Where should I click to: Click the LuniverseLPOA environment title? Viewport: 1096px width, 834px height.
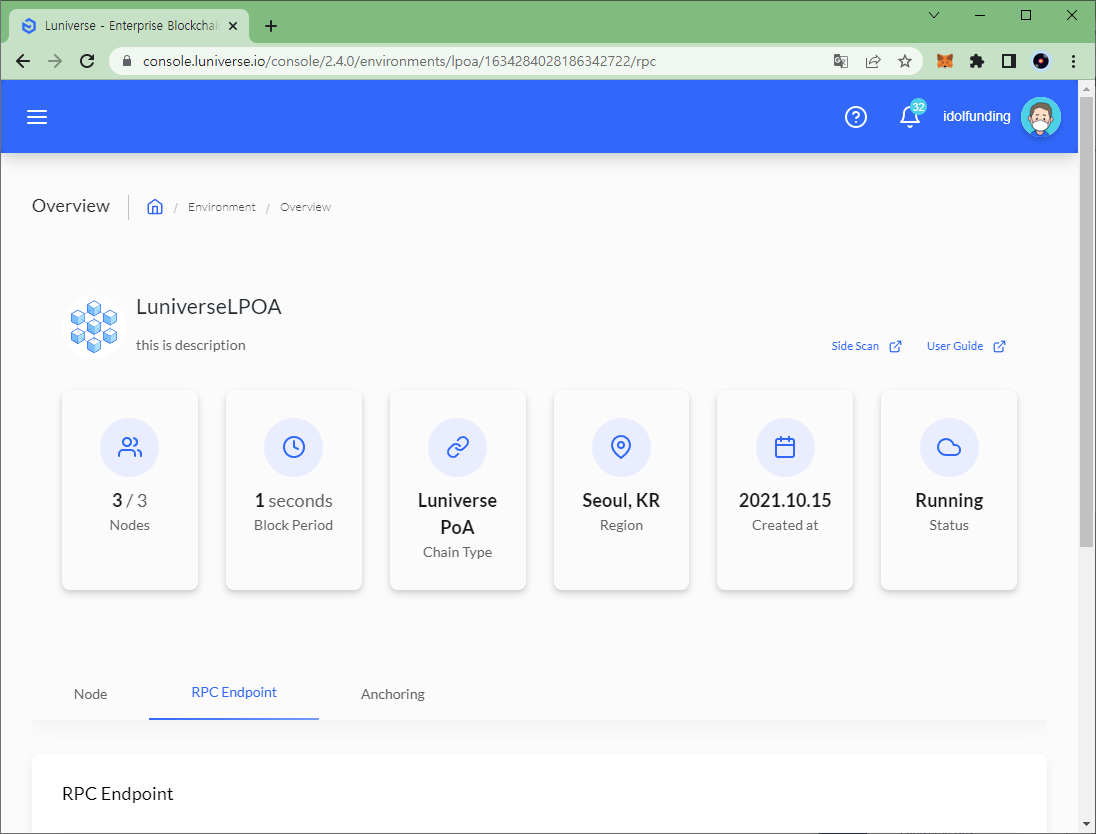pyautogui.click(x=208, y=307)
